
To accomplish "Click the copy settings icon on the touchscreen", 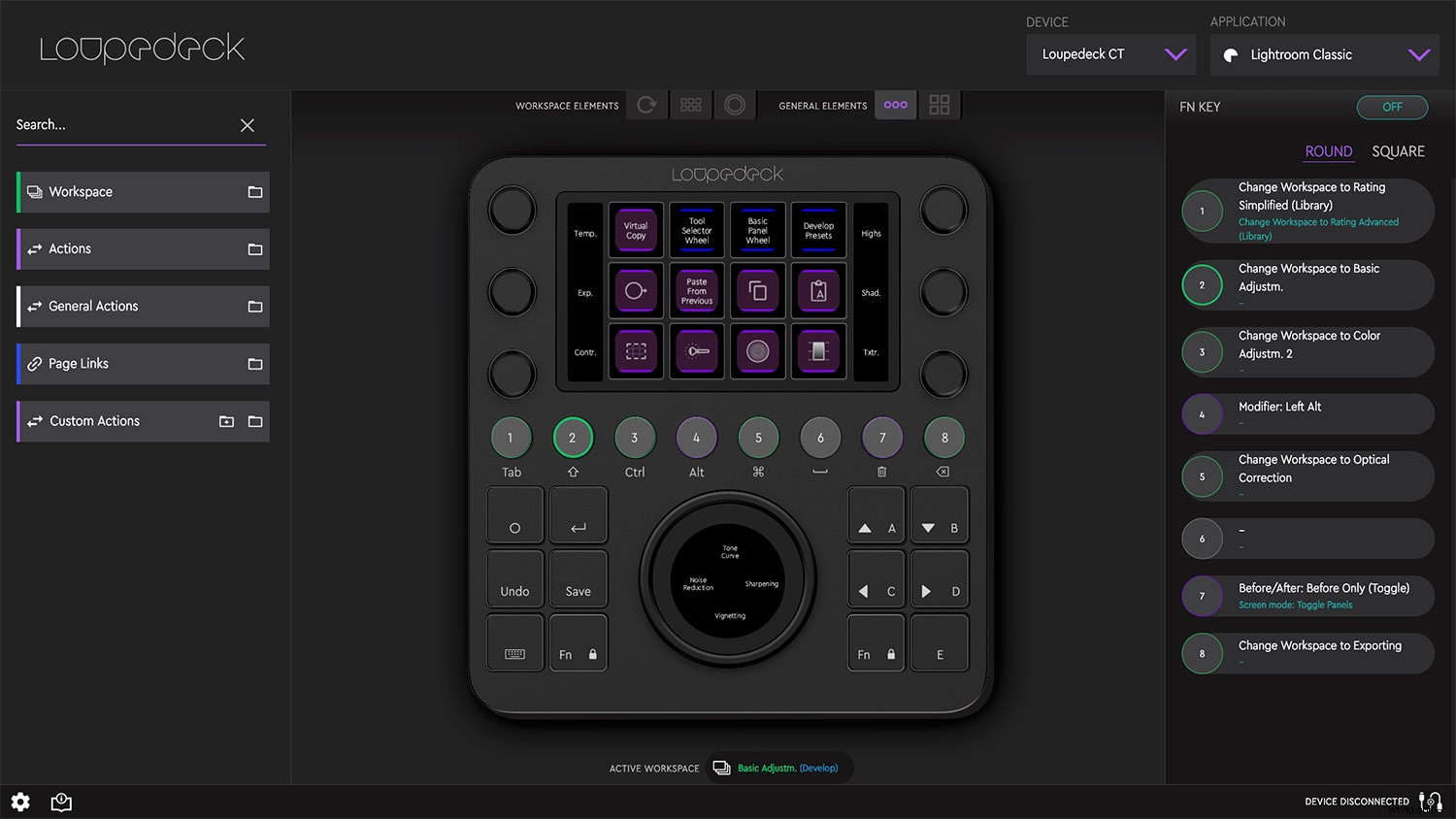I will 758,290.
